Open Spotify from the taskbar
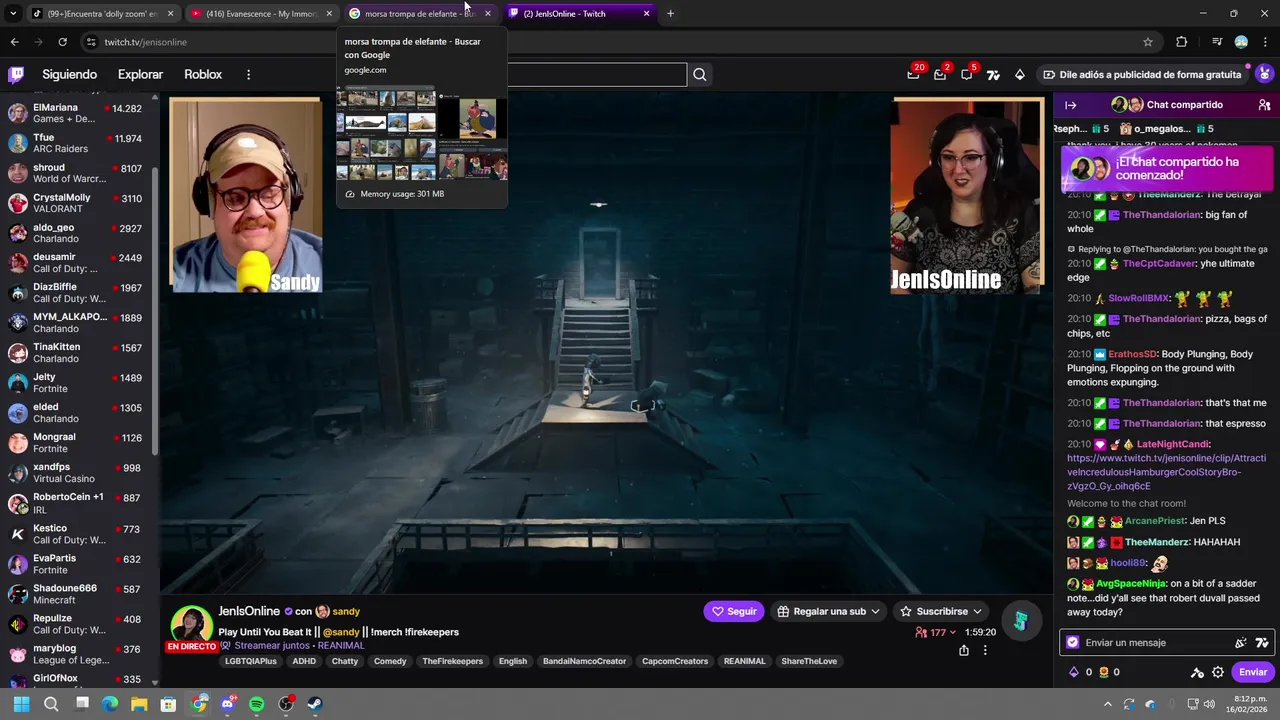 (257, 704)
